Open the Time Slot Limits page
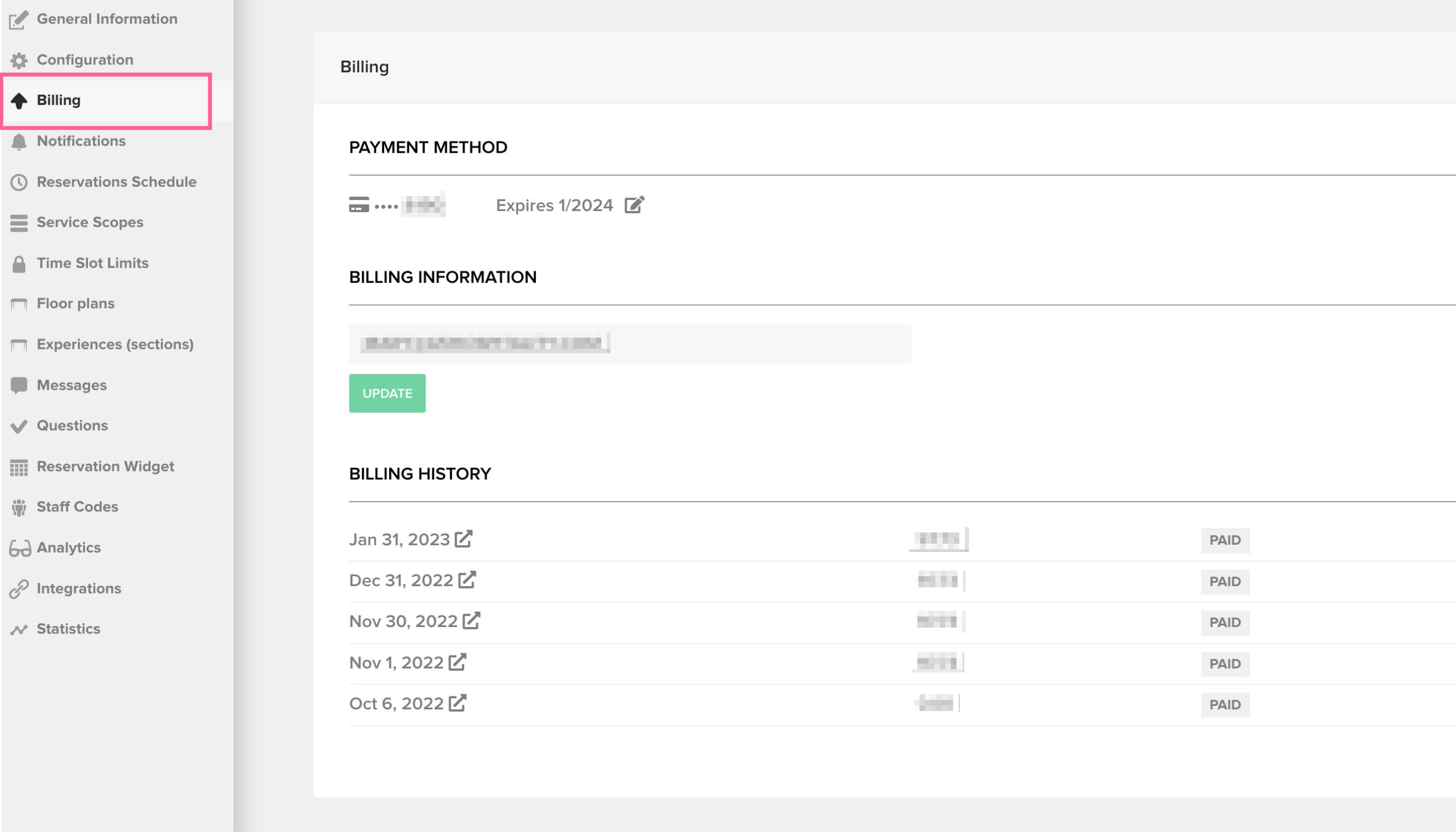The height and width of the screenshot is (832, 1456). pyautogui.click(x=92, y=263)
